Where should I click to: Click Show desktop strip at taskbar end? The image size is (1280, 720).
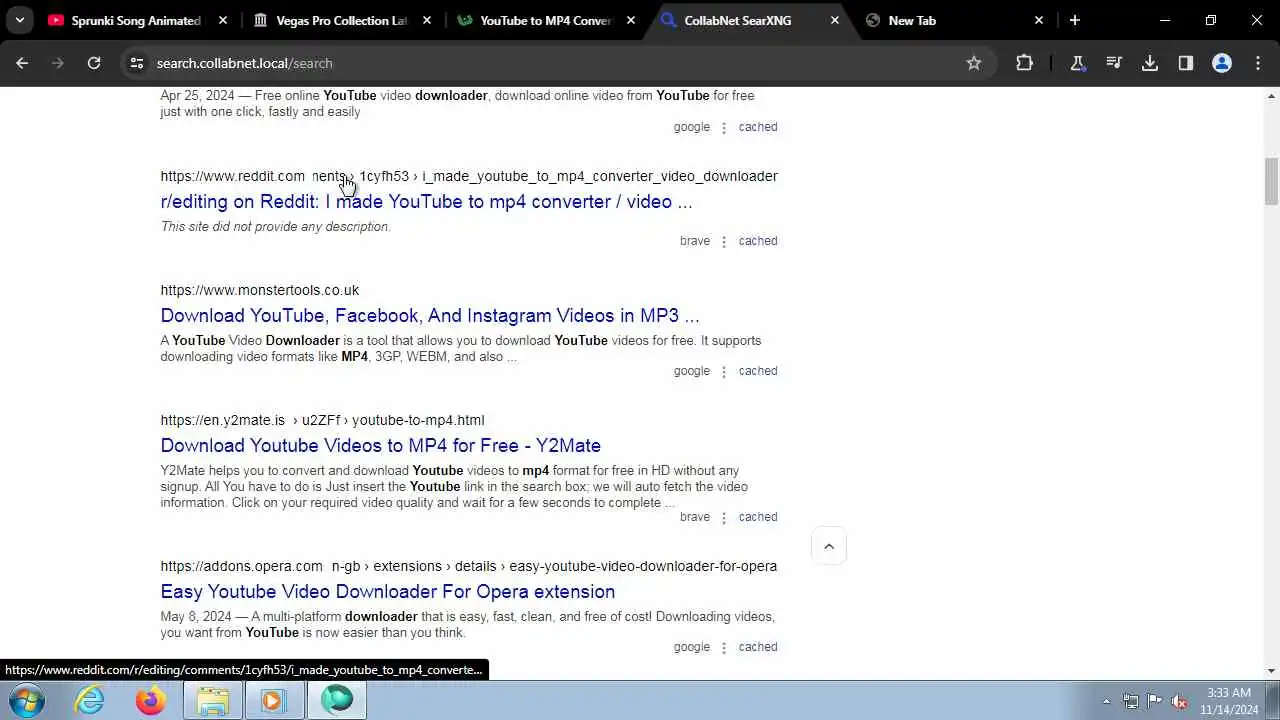click(1274, 700)
